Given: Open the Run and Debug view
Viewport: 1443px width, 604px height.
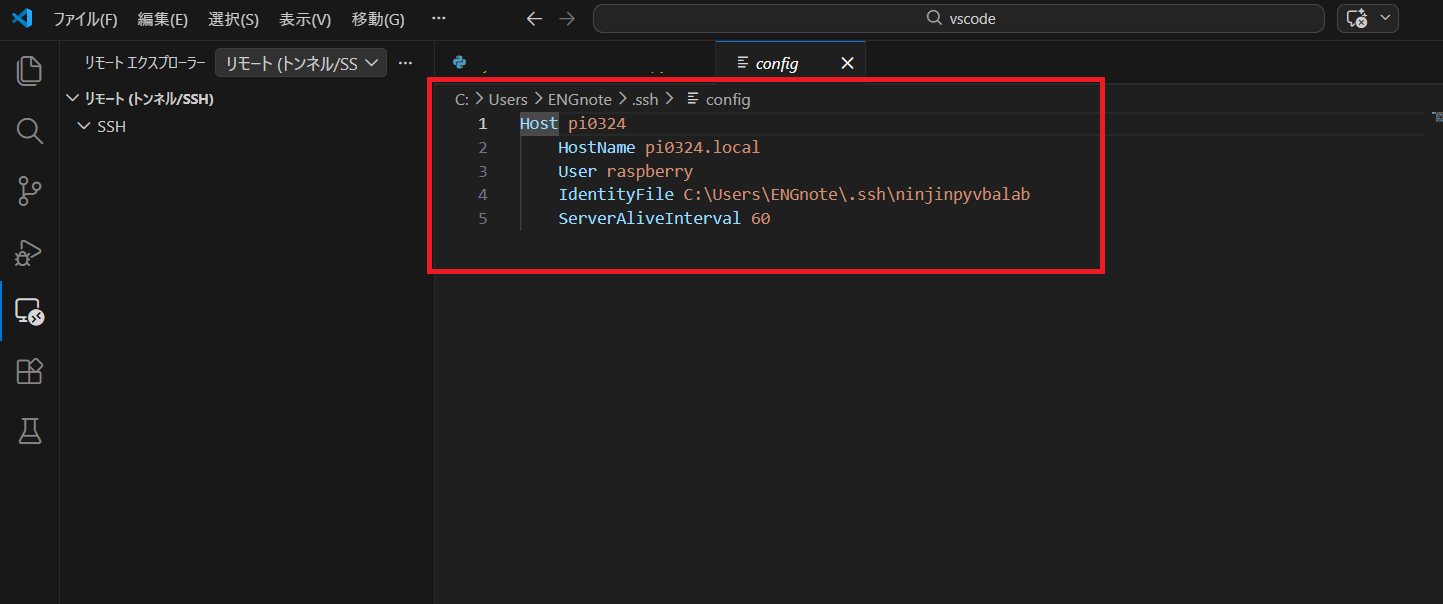Looking at the screenshot, I should (x=30, y=251).
